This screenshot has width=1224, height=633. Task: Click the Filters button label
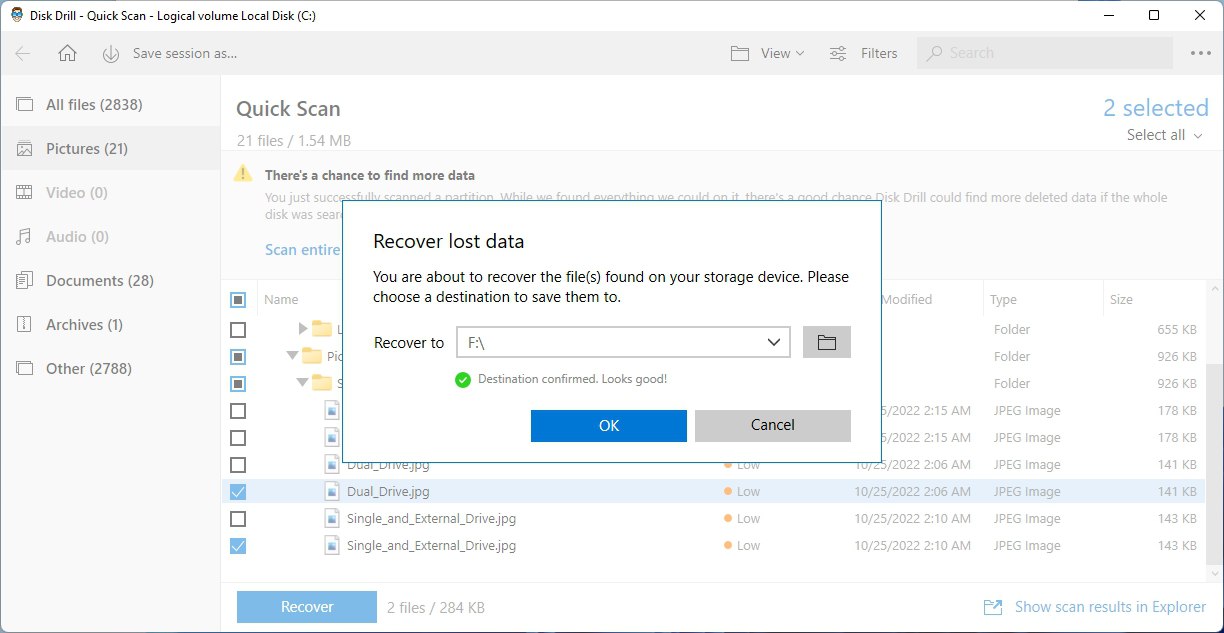(x=879, y=54)
